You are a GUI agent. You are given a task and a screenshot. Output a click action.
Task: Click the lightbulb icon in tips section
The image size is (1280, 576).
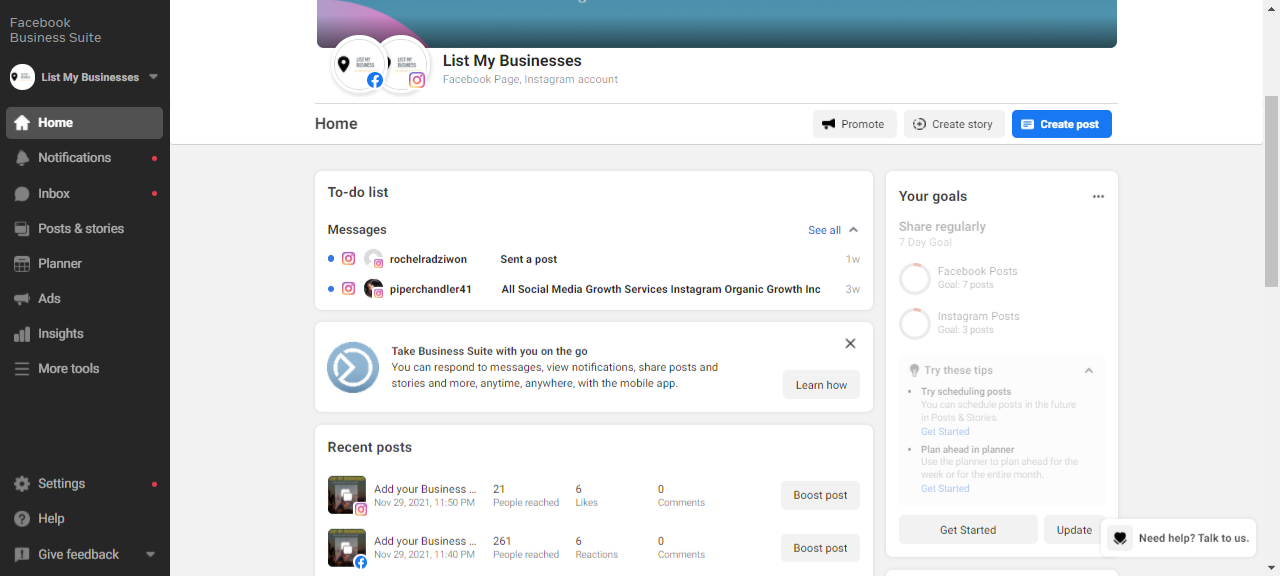point(913,370)
